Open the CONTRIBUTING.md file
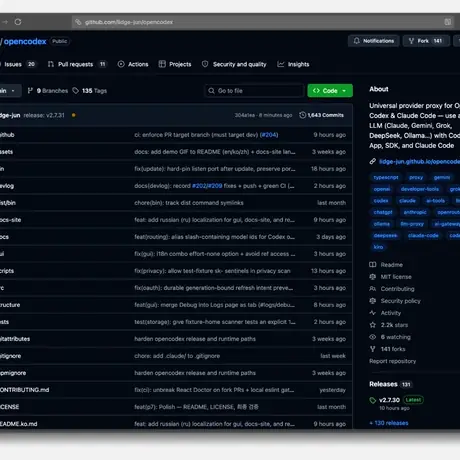The width and height of the screenshot is (460, 460). tap(24, 390)
